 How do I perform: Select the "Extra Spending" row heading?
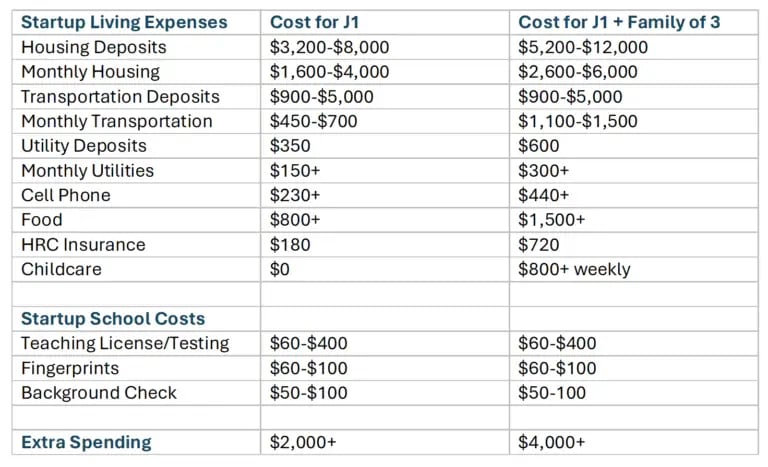coord(86,442)
